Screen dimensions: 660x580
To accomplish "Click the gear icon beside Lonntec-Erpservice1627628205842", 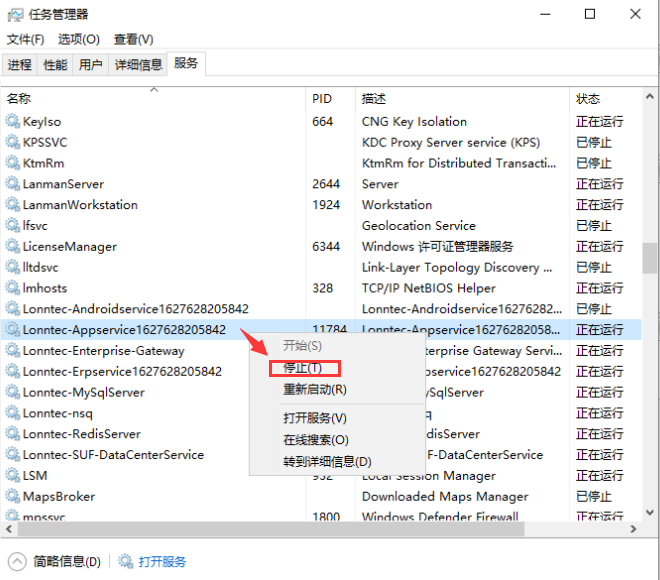I will (x=13, y=371).
